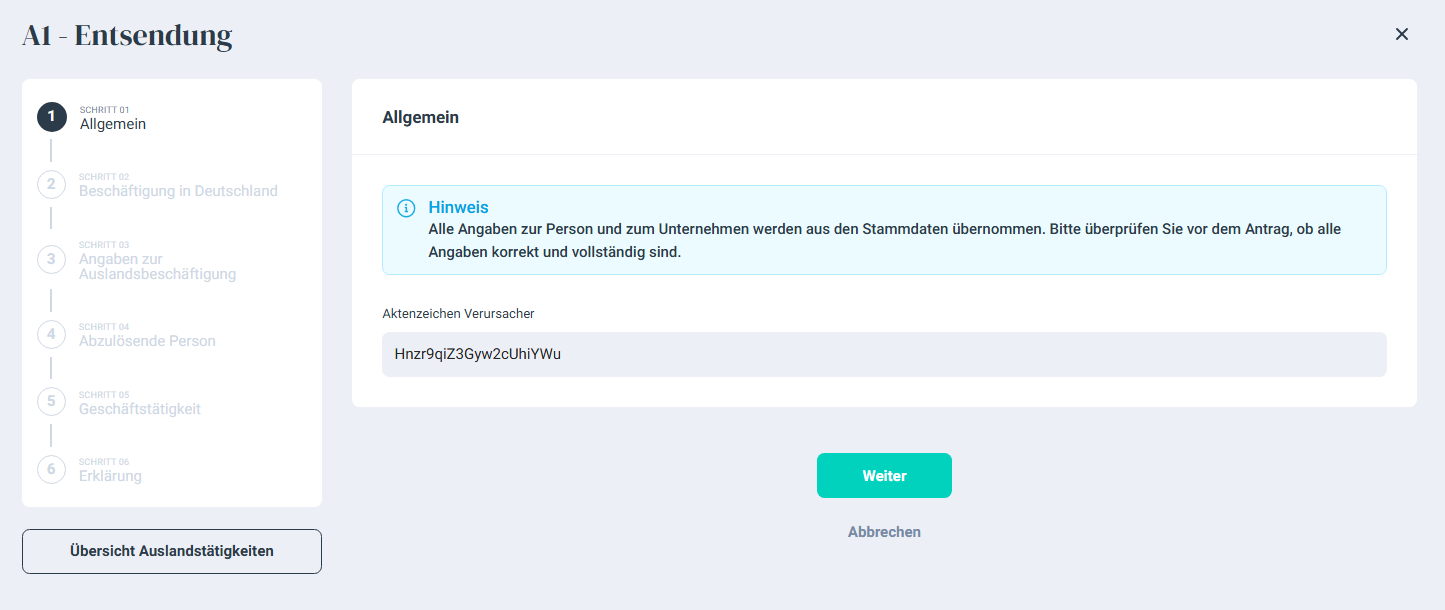Select the Abzulösende Person step label
The width and height of the screenshot is (1445, 610).
click(x=147, y=341)
